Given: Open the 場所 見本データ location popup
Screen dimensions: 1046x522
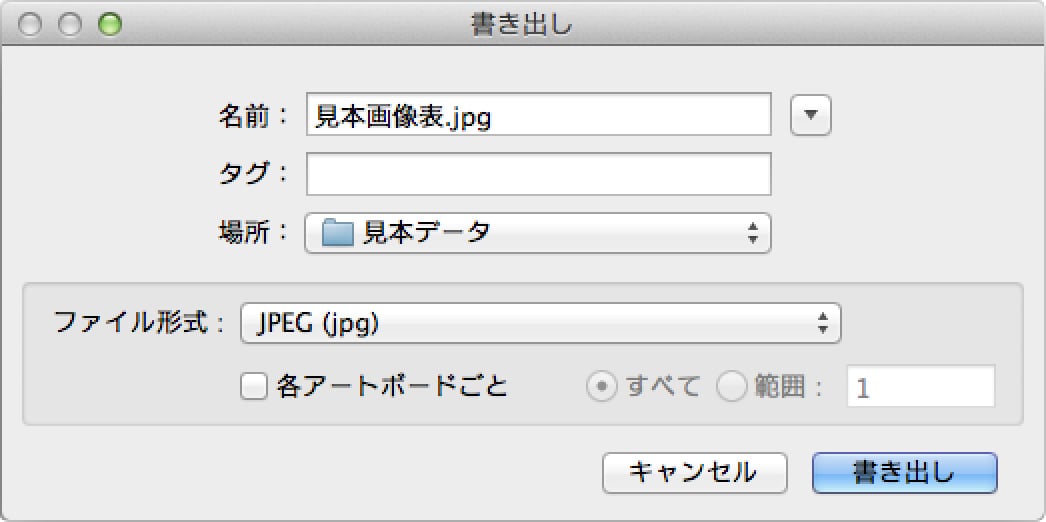Looking at the screenshot, I should [537, 234].
